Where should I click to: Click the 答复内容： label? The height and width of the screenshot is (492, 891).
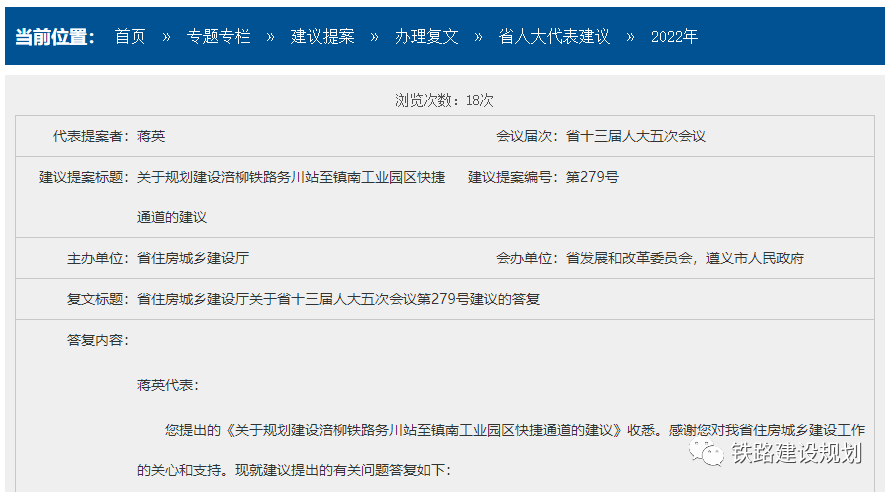98,340
